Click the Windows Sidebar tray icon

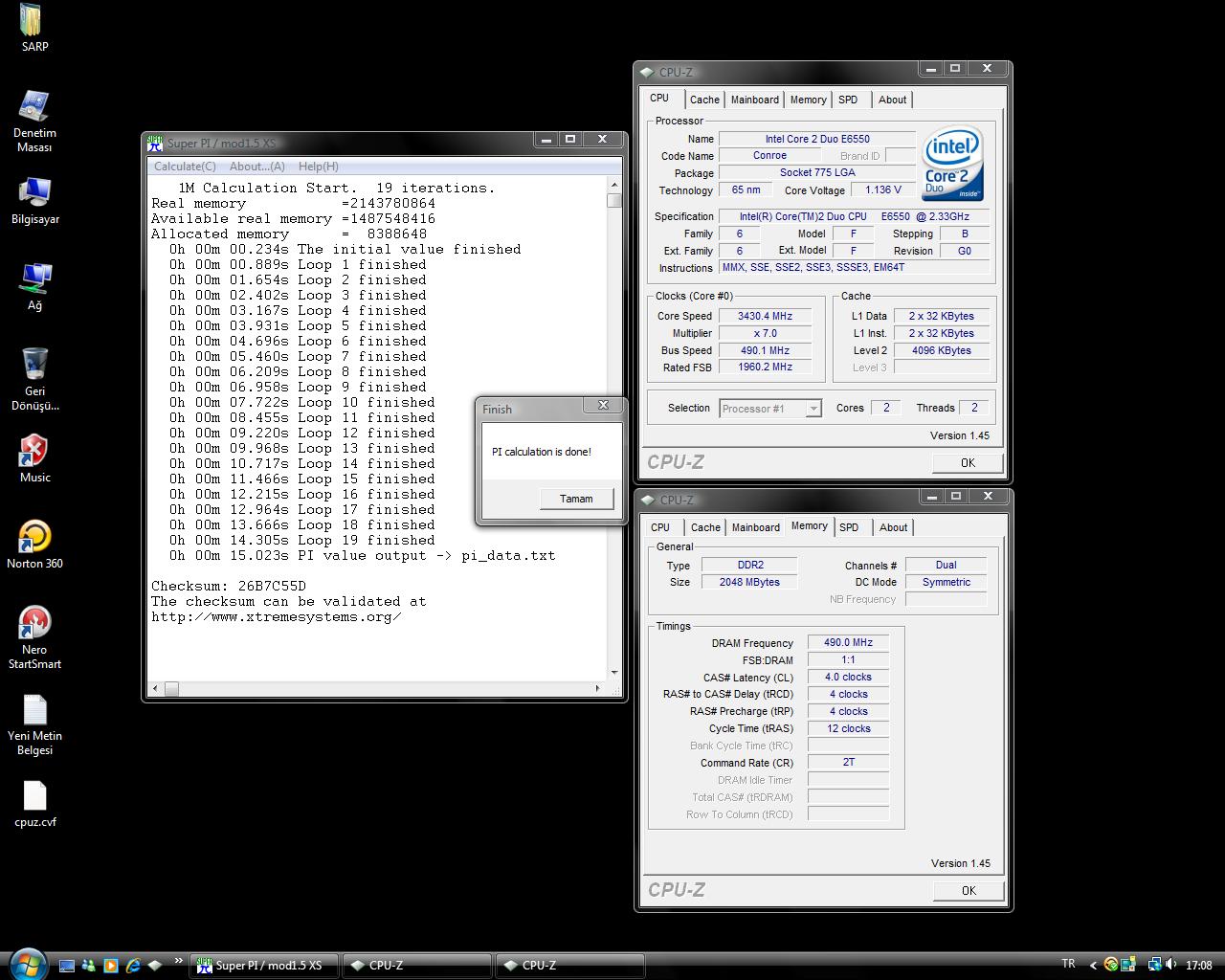pyautogui.click(x=1128, y=965)
